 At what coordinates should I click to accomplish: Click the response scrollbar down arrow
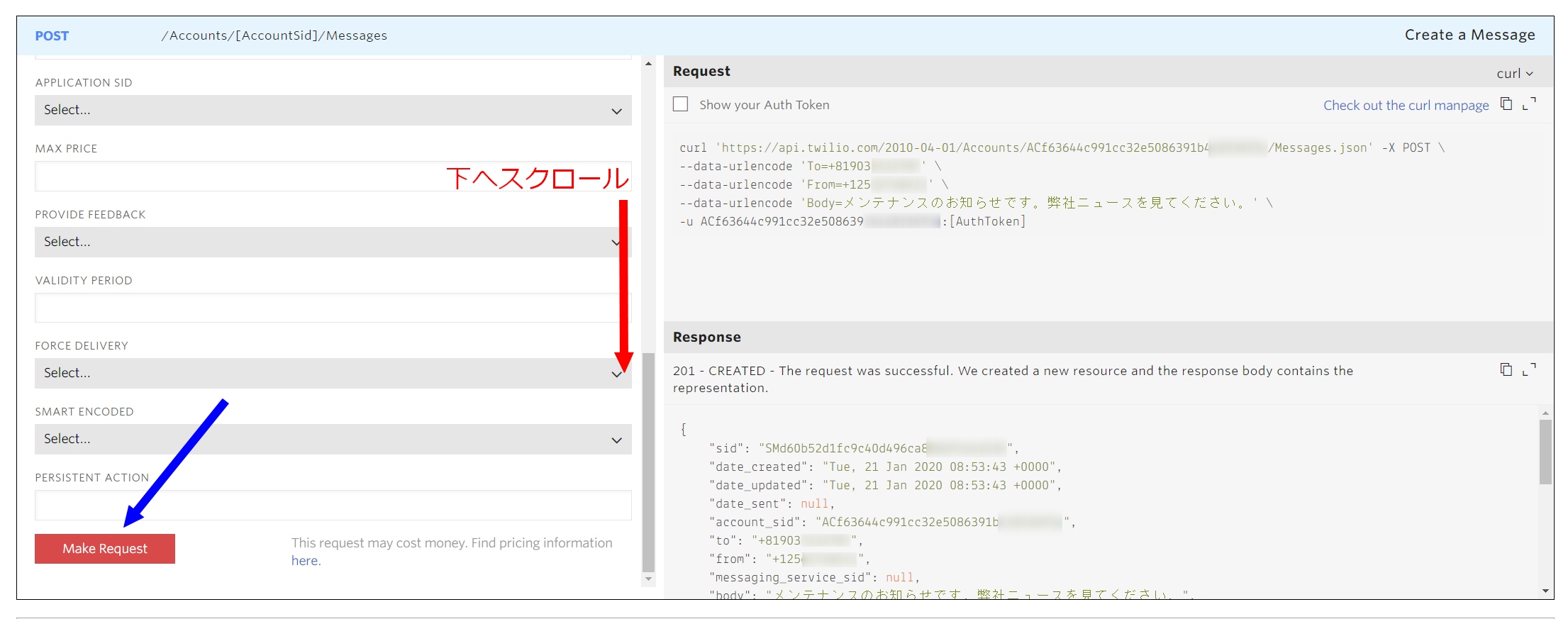(x=1546, y=591)
